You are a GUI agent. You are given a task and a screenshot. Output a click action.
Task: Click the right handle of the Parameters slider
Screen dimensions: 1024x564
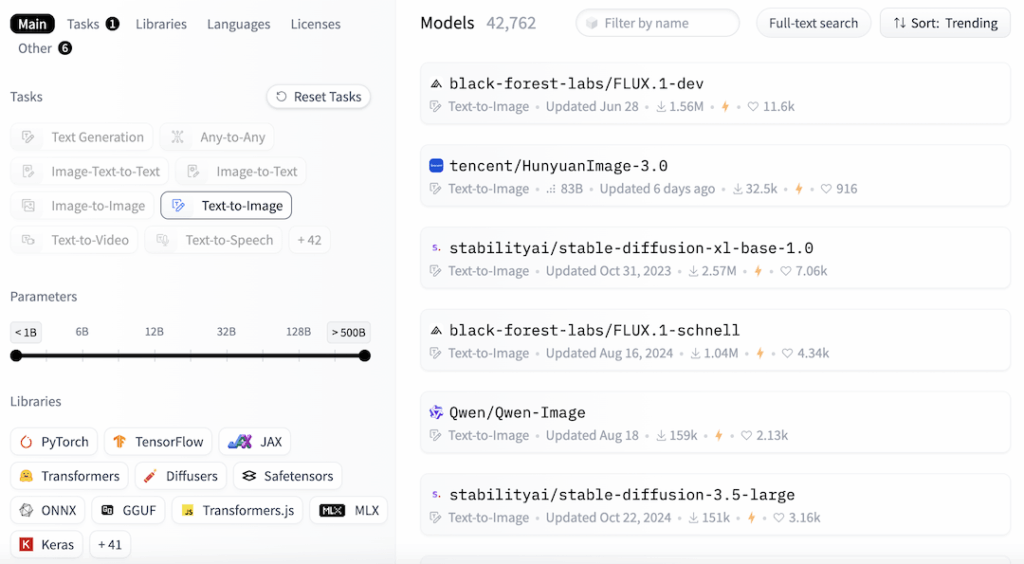(365, 355)
